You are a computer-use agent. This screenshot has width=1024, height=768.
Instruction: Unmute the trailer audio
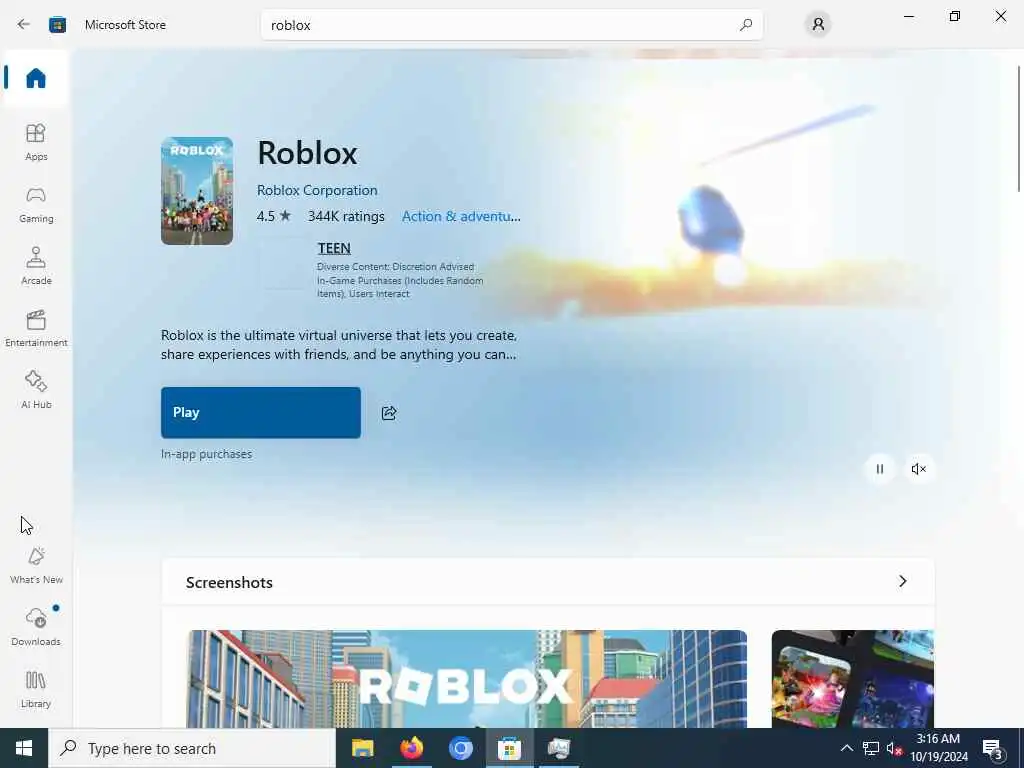click(x=918, y=469)
